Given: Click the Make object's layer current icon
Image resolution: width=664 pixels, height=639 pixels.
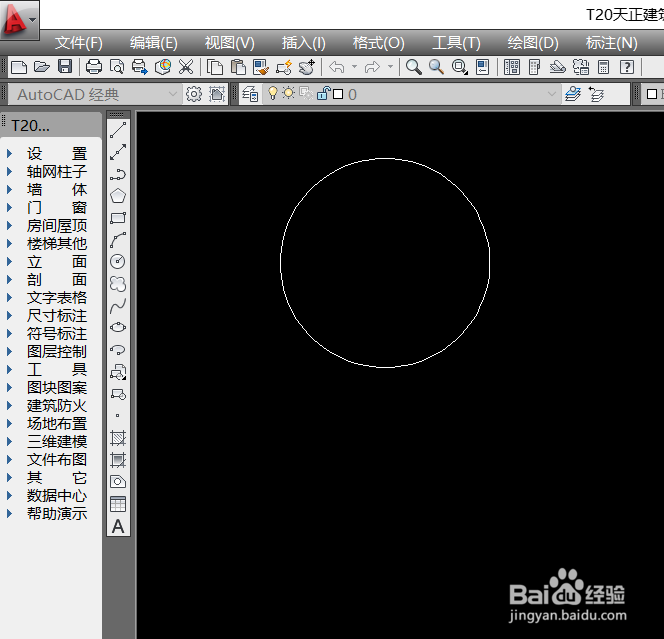Looking at the screenshot, I should (573, 94).
